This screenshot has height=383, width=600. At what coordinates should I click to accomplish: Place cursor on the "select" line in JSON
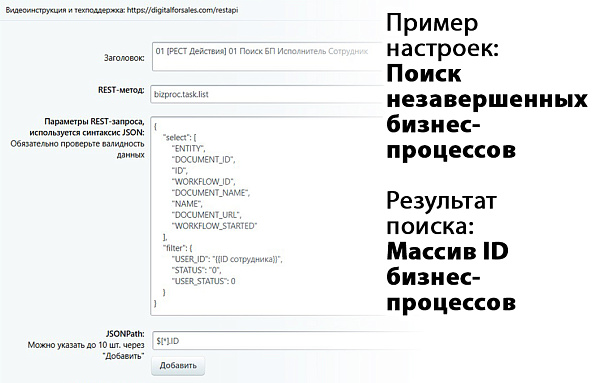(x=179, y=138)
